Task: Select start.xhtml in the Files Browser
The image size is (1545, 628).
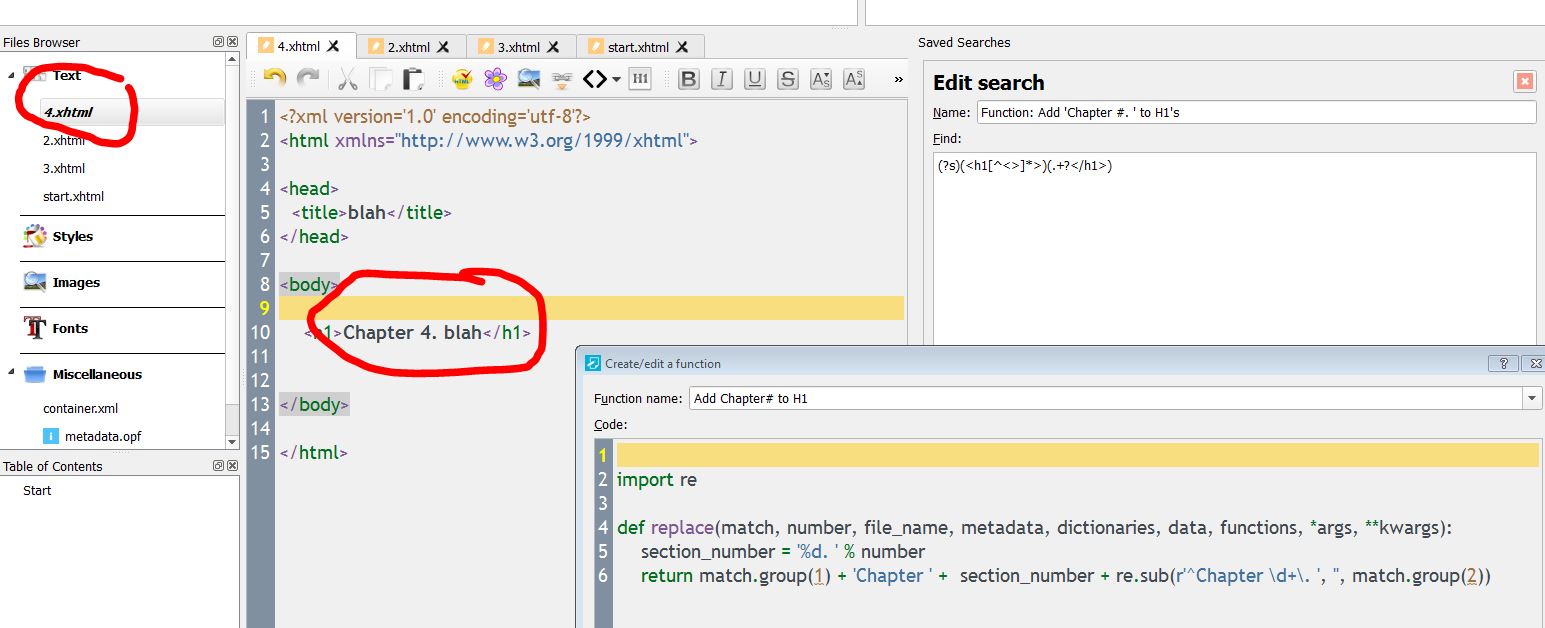Action: click(x=73, y=196)
